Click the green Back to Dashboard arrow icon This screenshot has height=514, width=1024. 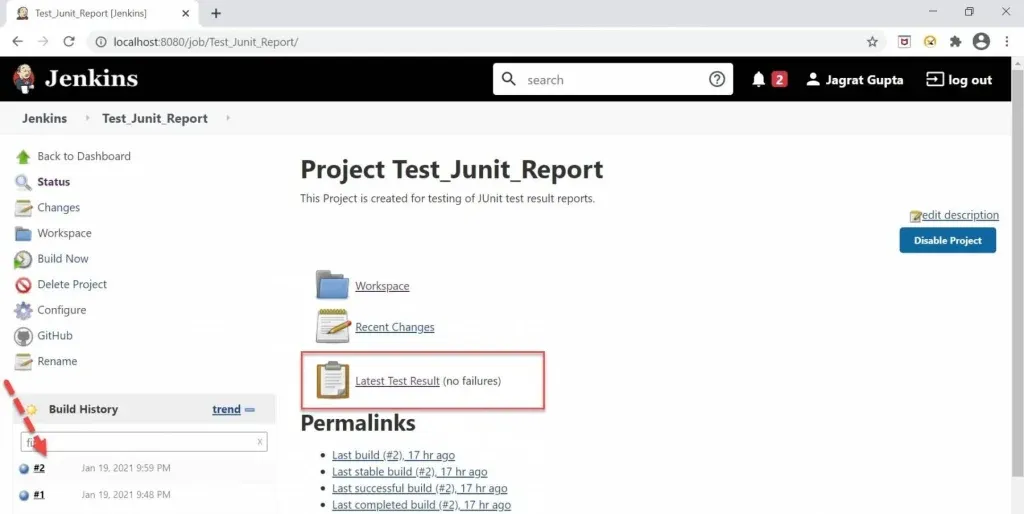pos(23,157)
